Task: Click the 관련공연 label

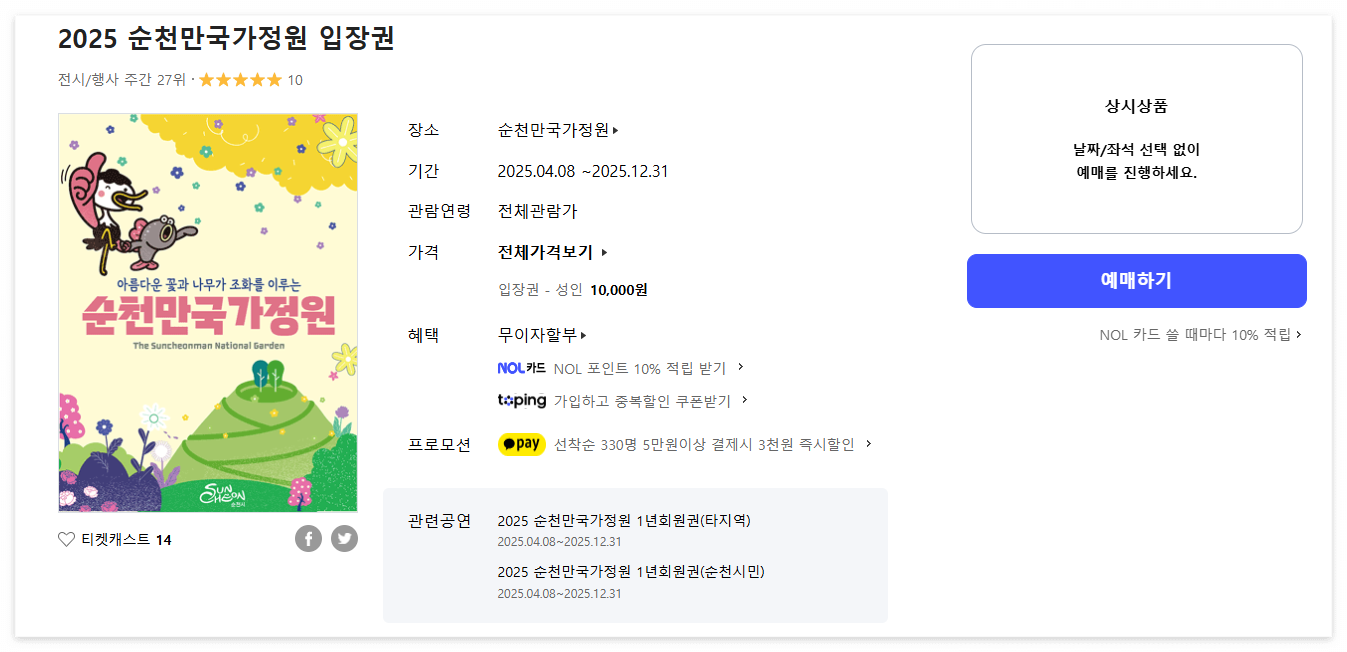Action: point(439,521)
